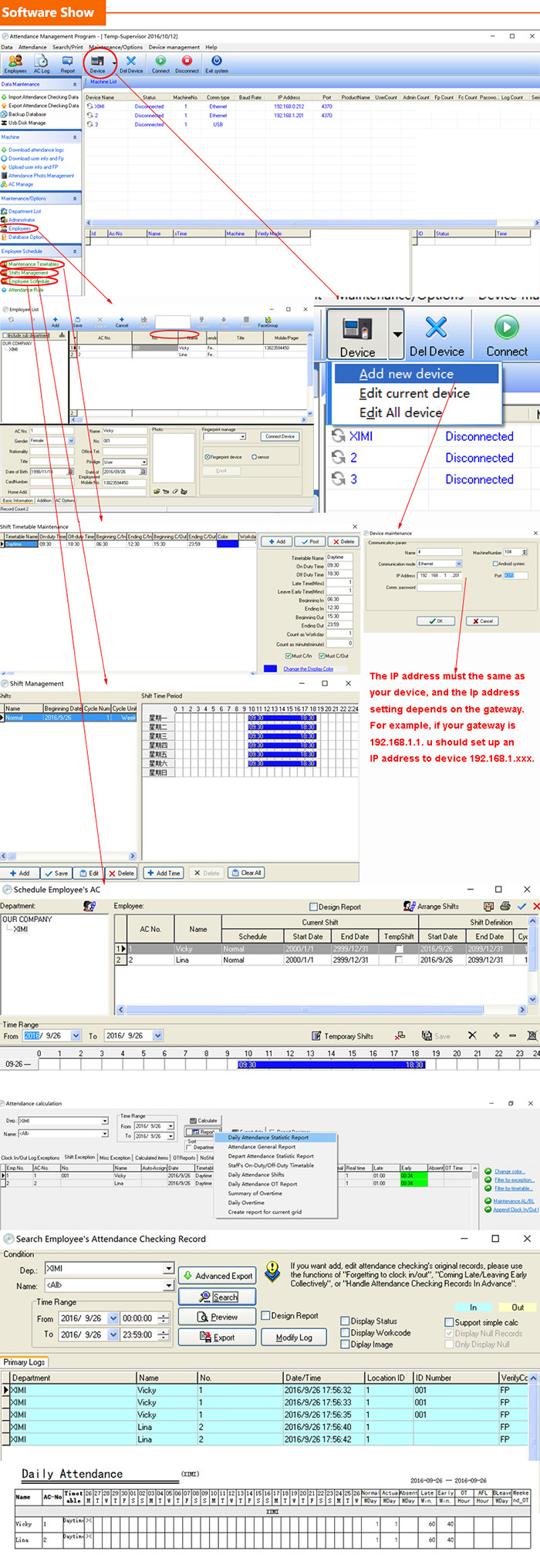540x1568 pixels.
Task: Click the refresh icon beside device 3
Action: coord(338,479)
